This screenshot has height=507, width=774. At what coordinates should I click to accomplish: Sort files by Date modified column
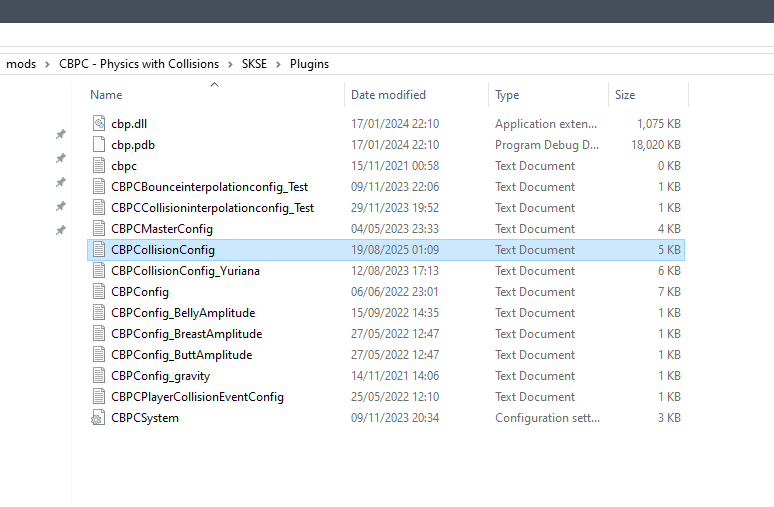click(x=388, y=95)
